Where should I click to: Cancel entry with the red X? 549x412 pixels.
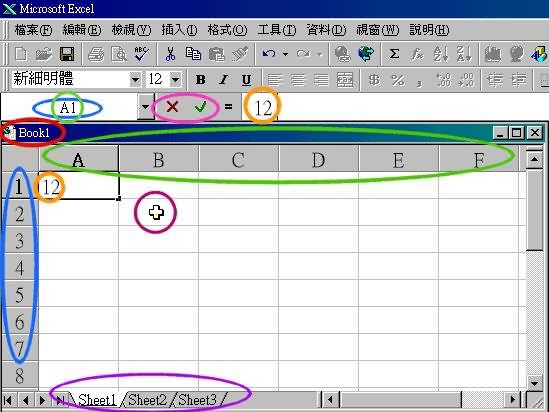(x=172, y=106)
